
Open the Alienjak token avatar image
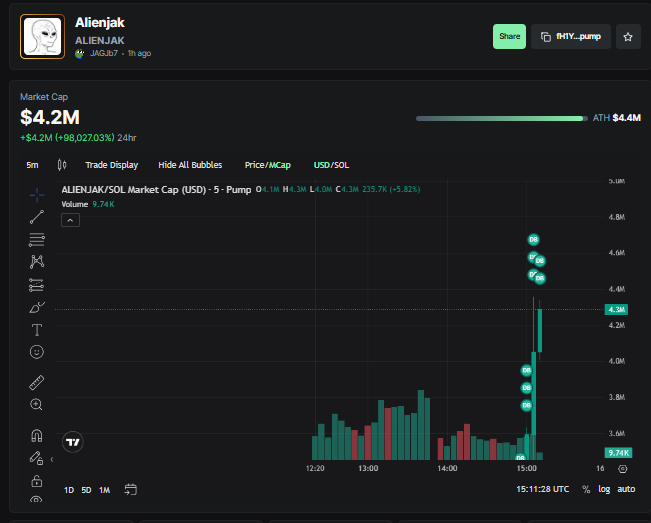pyautogui.click(x=42, y=37)
